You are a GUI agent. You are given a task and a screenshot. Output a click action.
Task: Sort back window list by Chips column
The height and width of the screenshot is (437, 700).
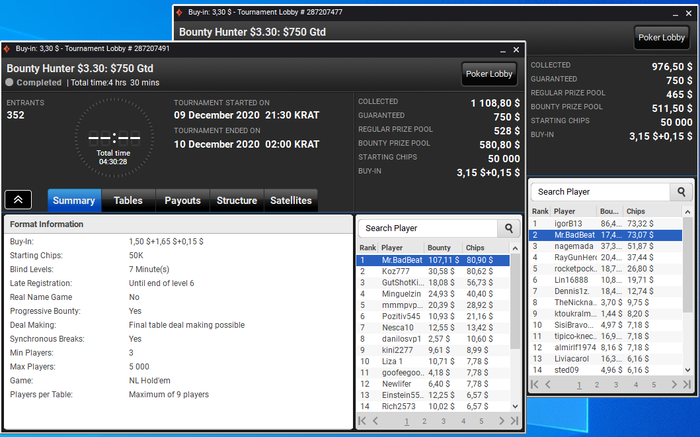652,211
